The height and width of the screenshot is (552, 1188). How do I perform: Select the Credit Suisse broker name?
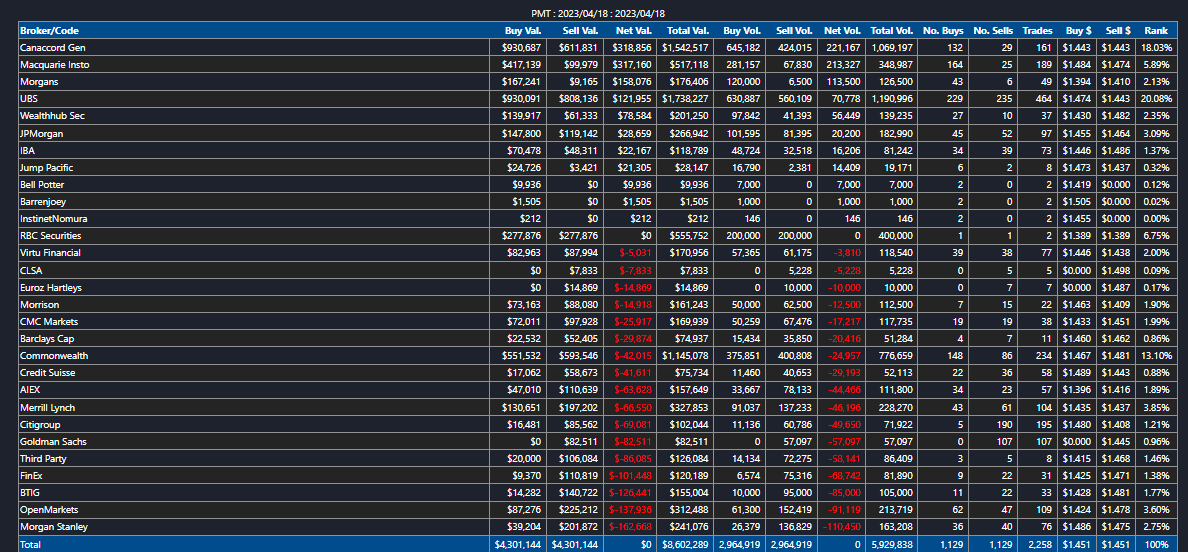tap(48, 373)
